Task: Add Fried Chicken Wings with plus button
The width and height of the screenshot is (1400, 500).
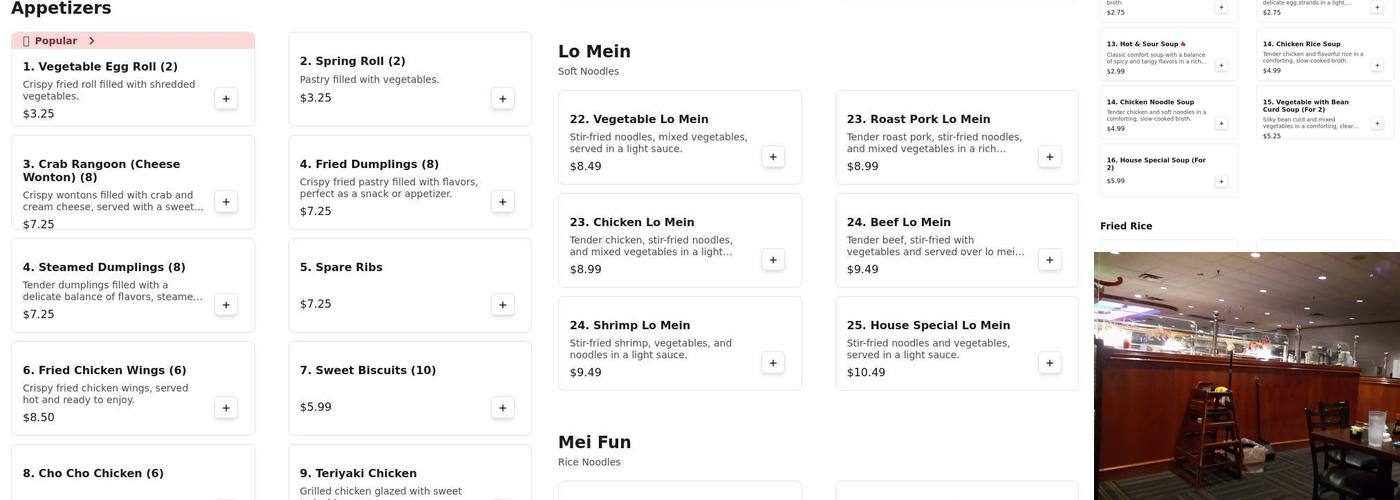Action: click(226, 408)
